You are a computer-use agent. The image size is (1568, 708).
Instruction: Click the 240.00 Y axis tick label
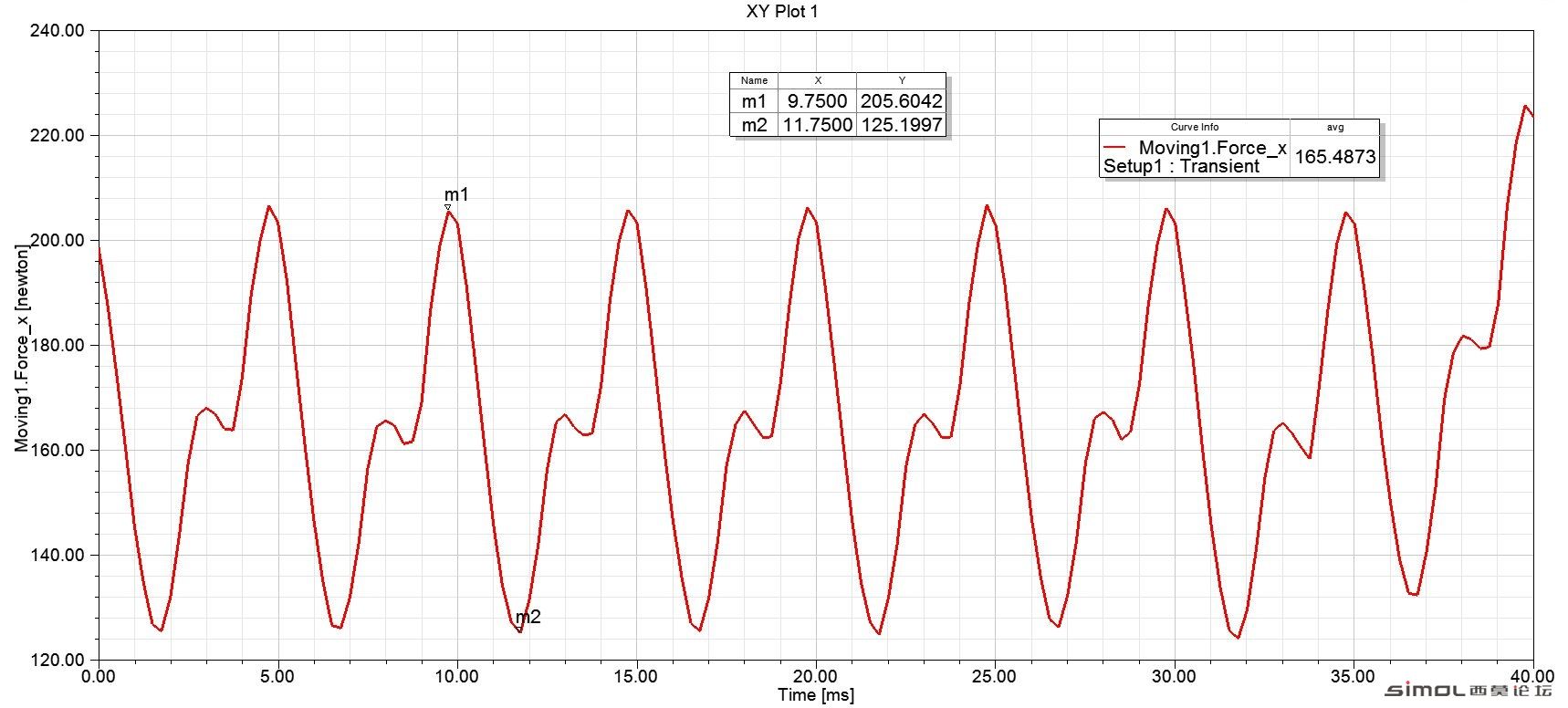coord(57,30)
